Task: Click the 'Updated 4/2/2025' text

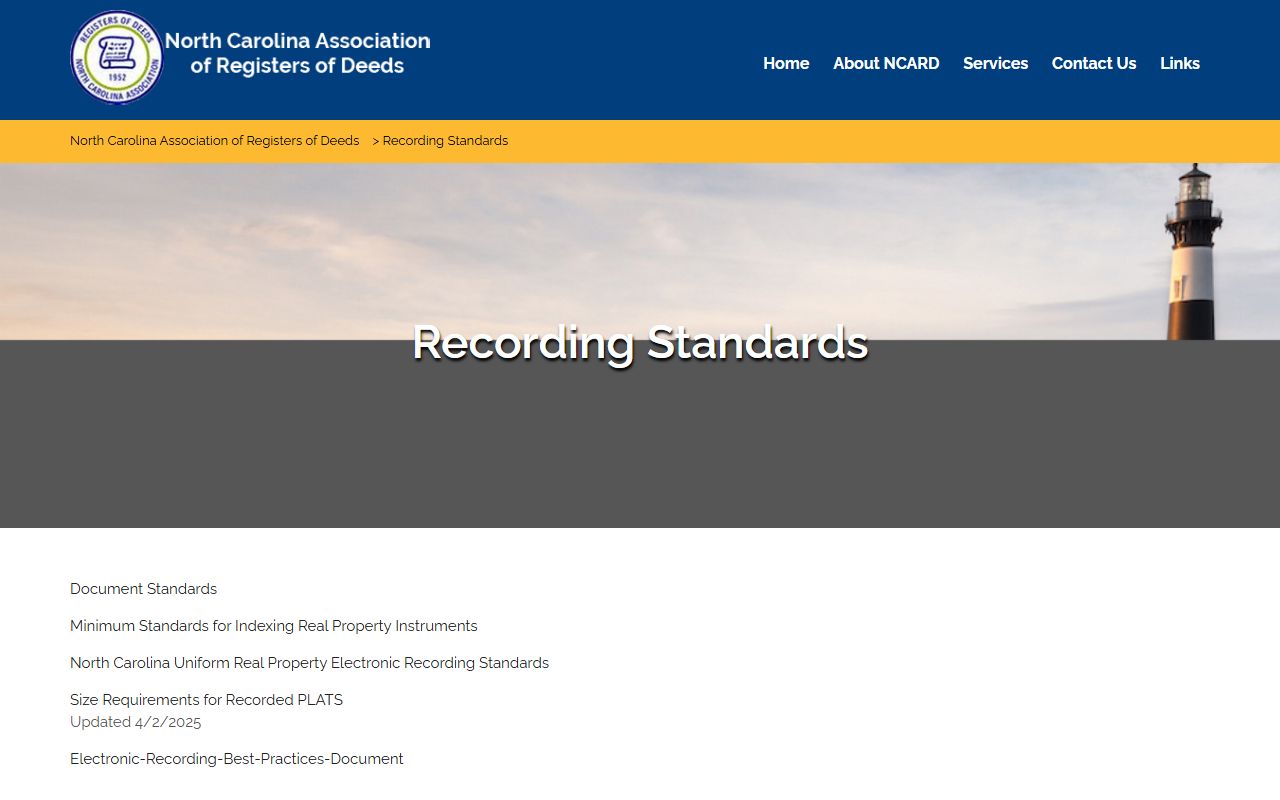Action: (135, 722)
